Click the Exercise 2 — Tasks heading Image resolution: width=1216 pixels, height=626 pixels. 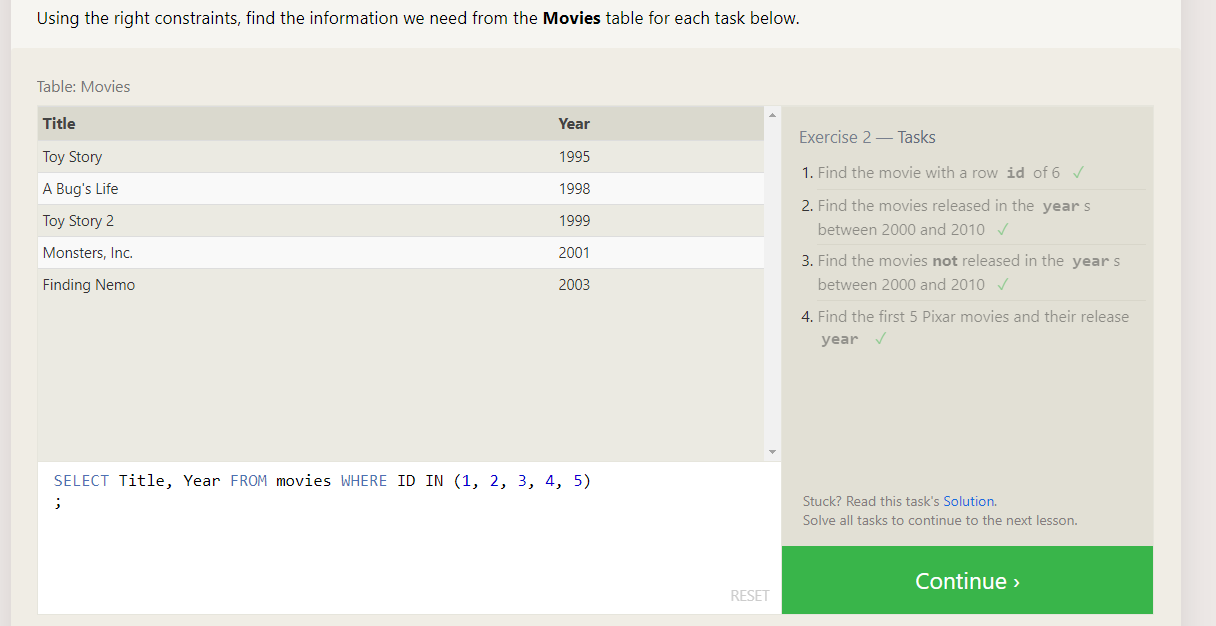point(867,137)
